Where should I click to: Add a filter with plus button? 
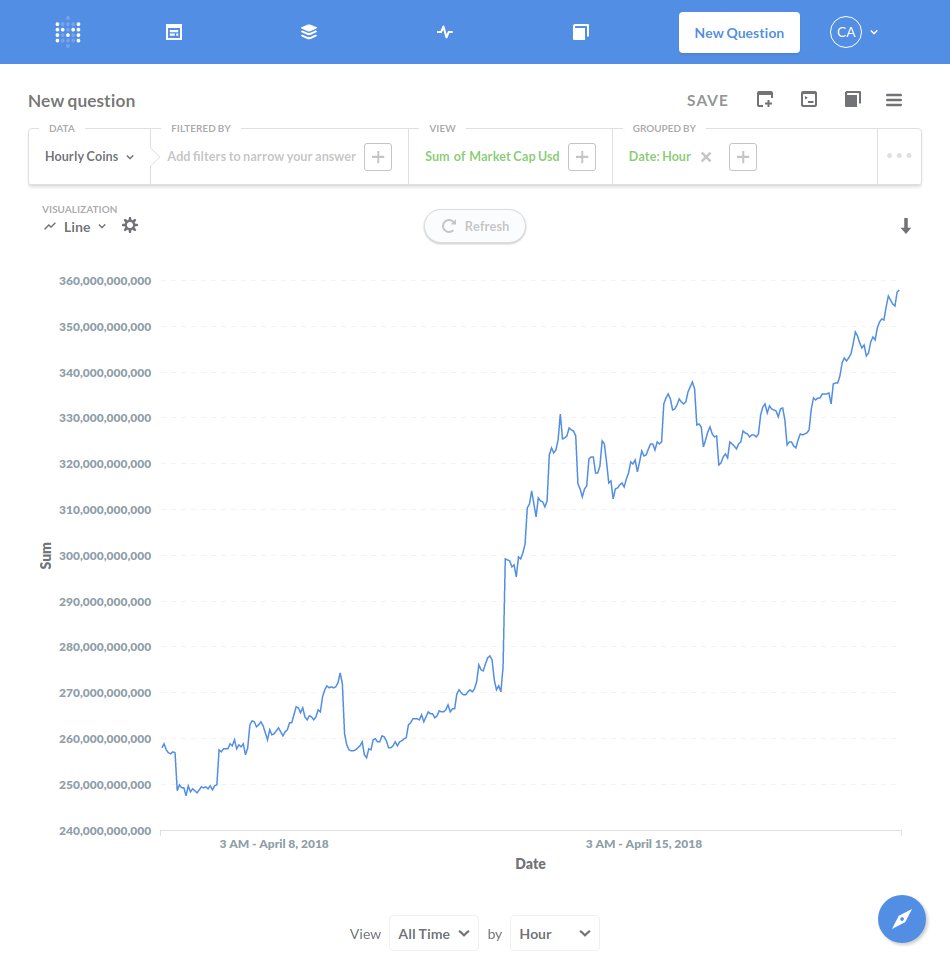tap(378, 157)
